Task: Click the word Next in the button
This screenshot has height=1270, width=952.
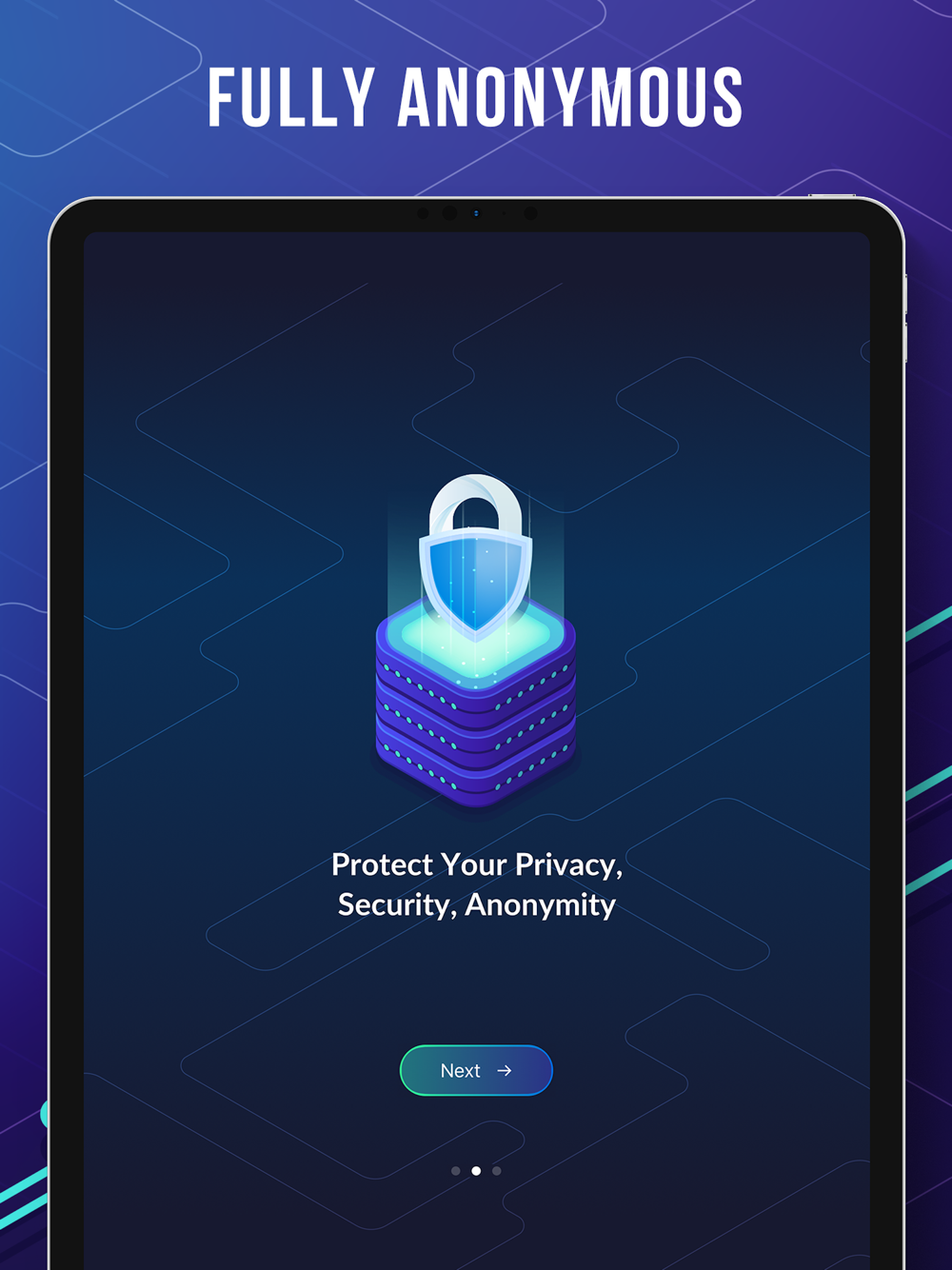Action: click(461, 1071)
